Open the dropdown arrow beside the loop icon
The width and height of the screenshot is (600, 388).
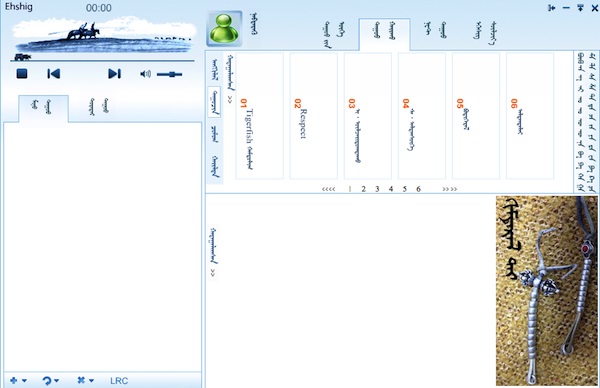coord(57,381)
